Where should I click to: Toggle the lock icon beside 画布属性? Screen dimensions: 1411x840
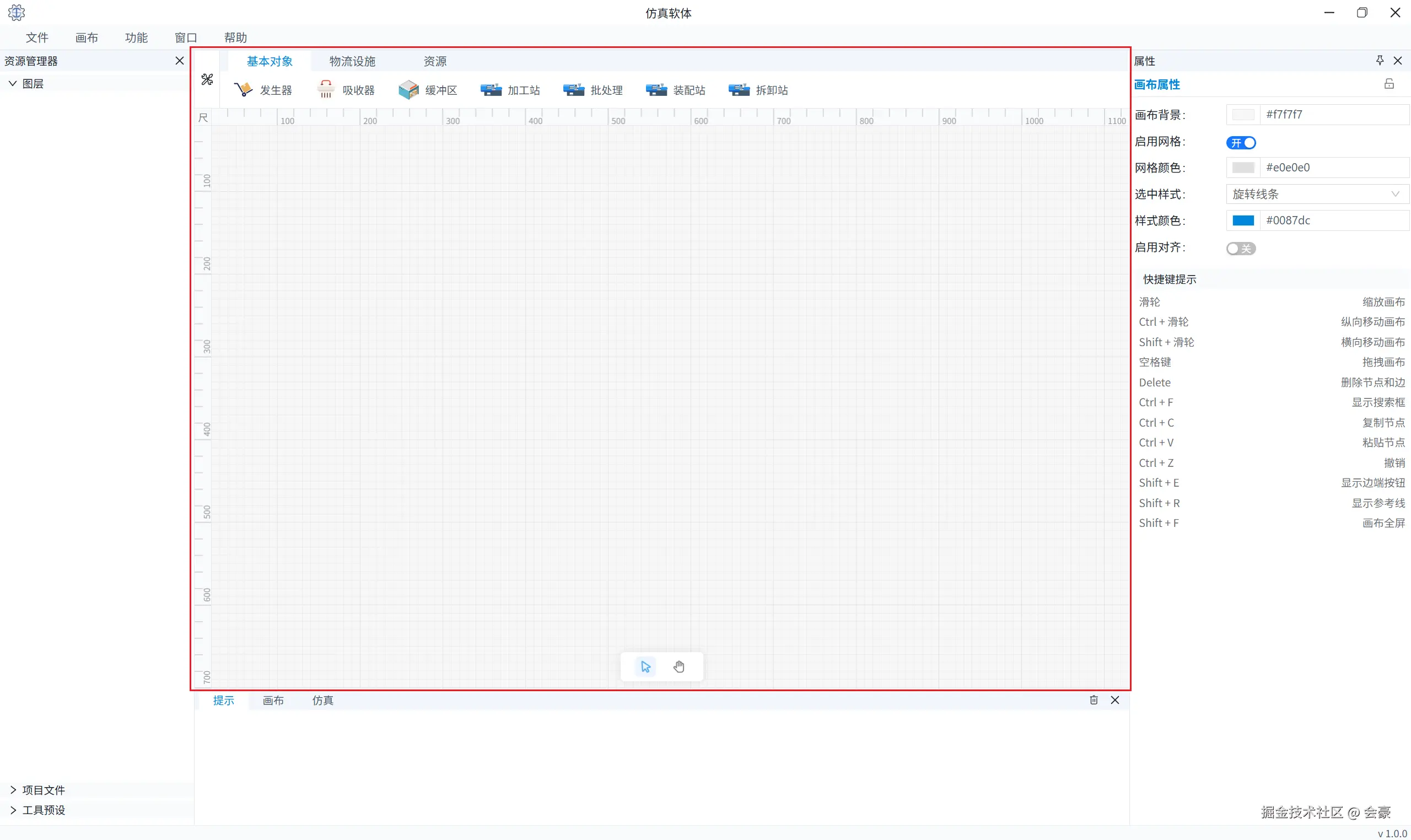(x=1389, y=84)
